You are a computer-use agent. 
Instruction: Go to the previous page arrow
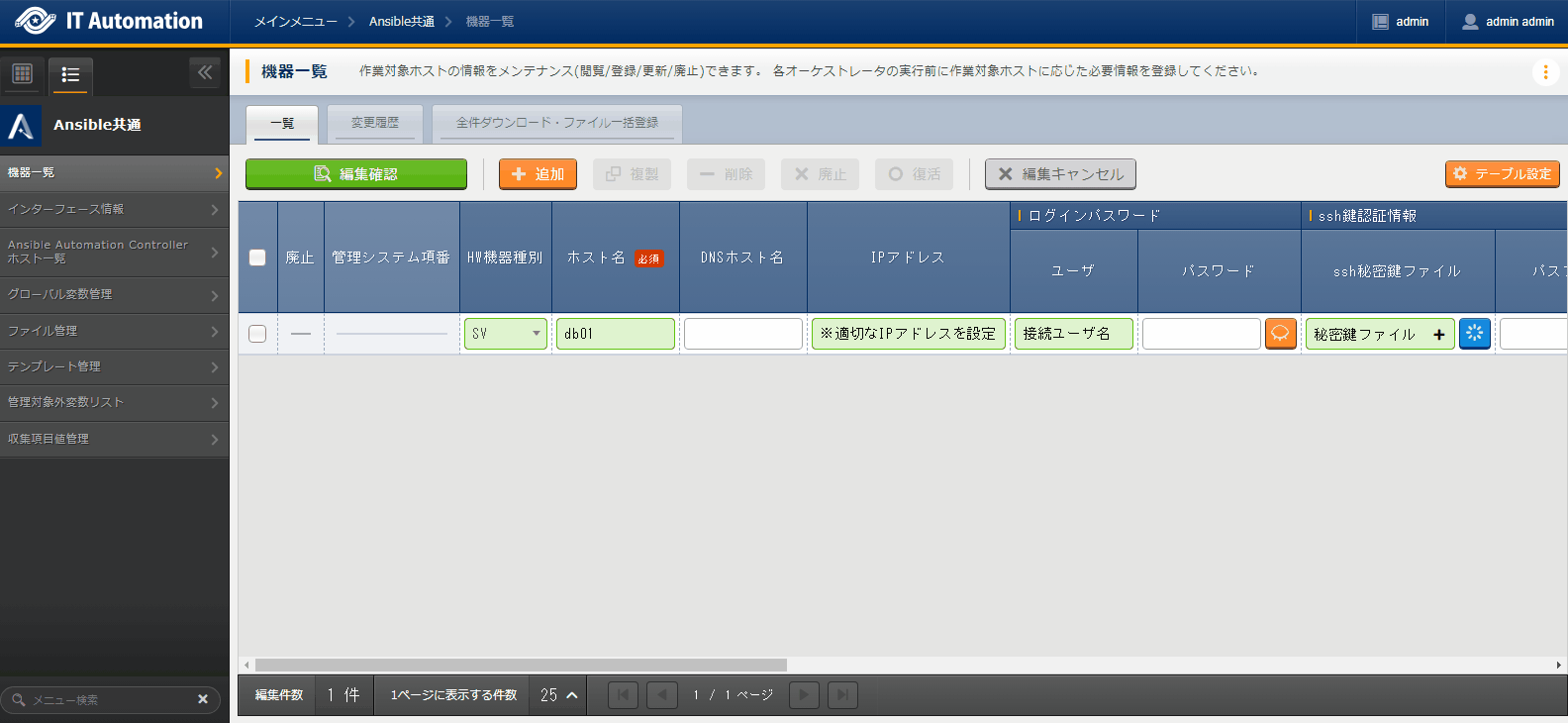(662, 695)
